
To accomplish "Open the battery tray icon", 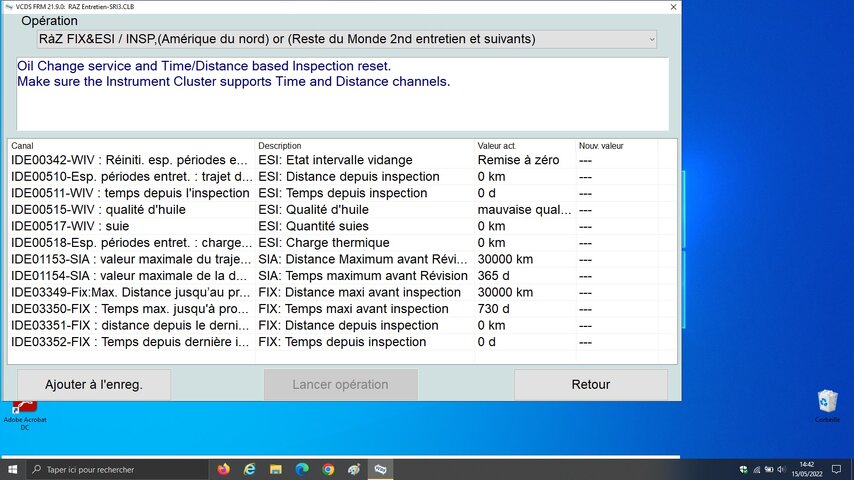I will tap(769, 470).
